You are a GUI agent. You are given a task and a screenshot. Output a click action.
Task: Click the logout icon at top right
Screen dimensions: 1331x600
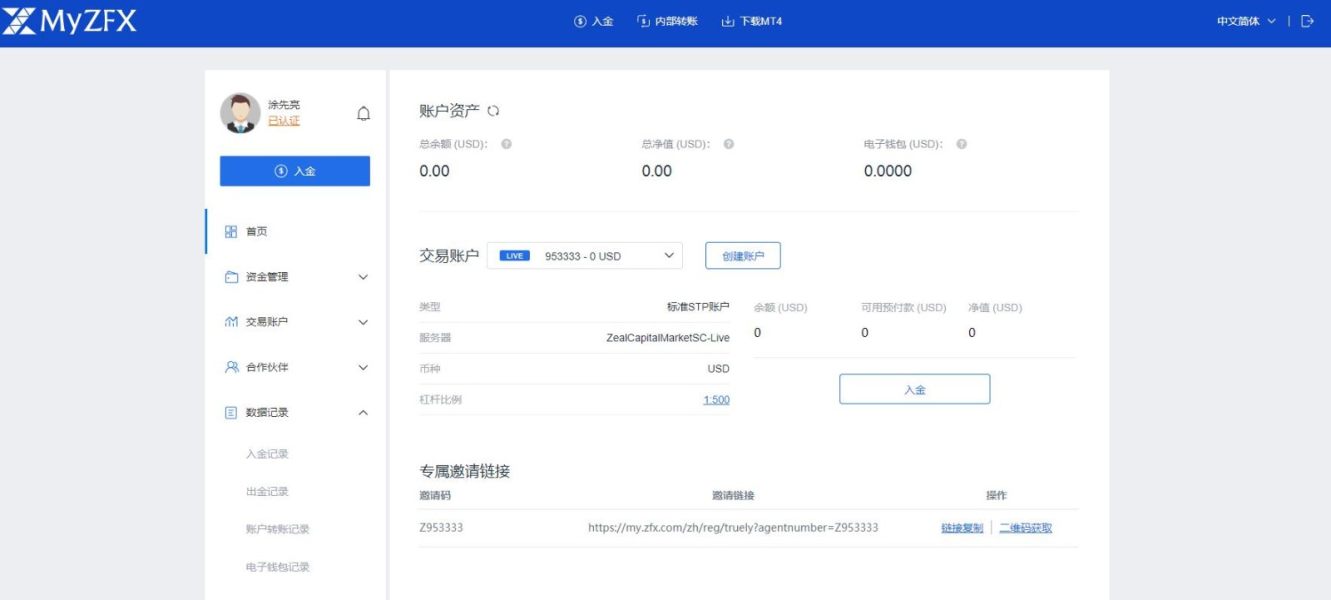(1307, 21)
